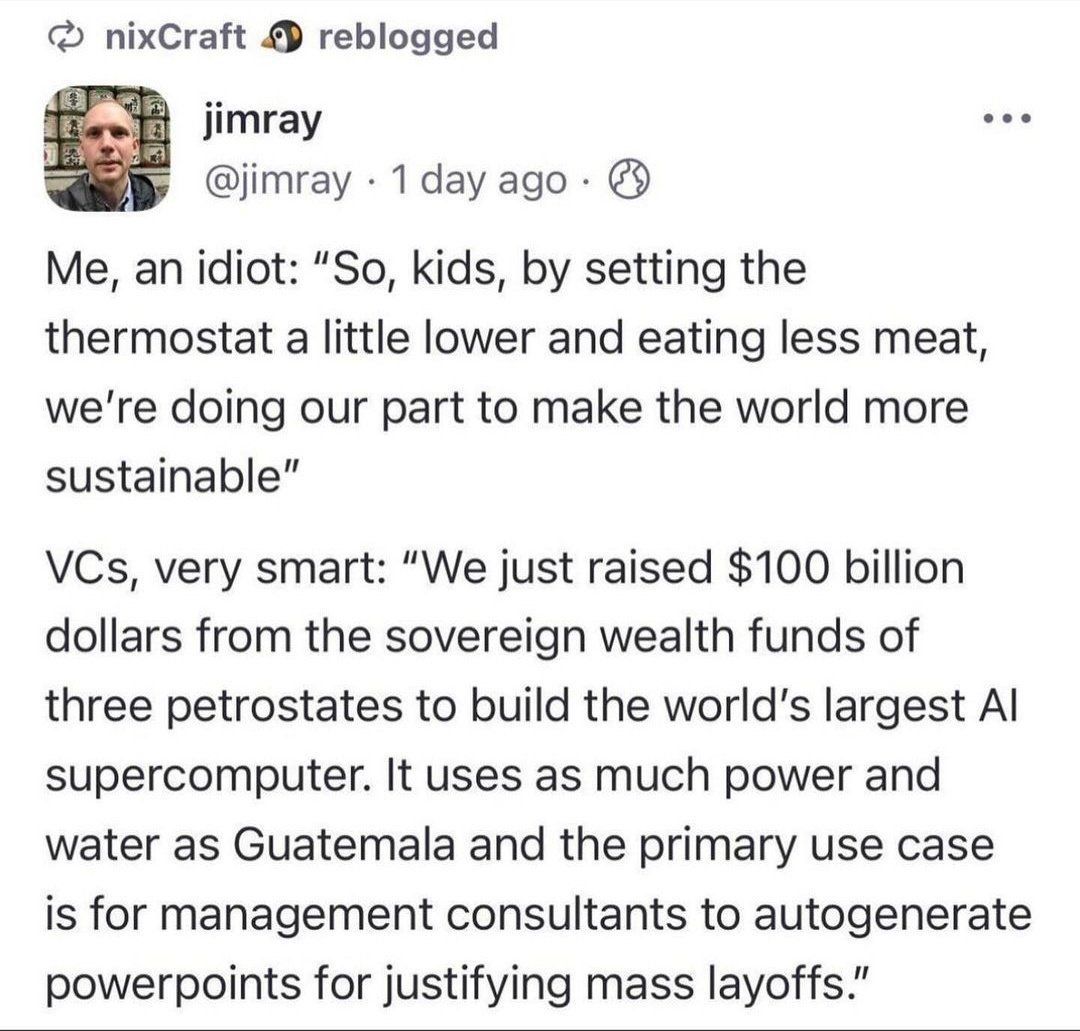Click the globe public visibility icon
1080x1031 pixels.
628,180
